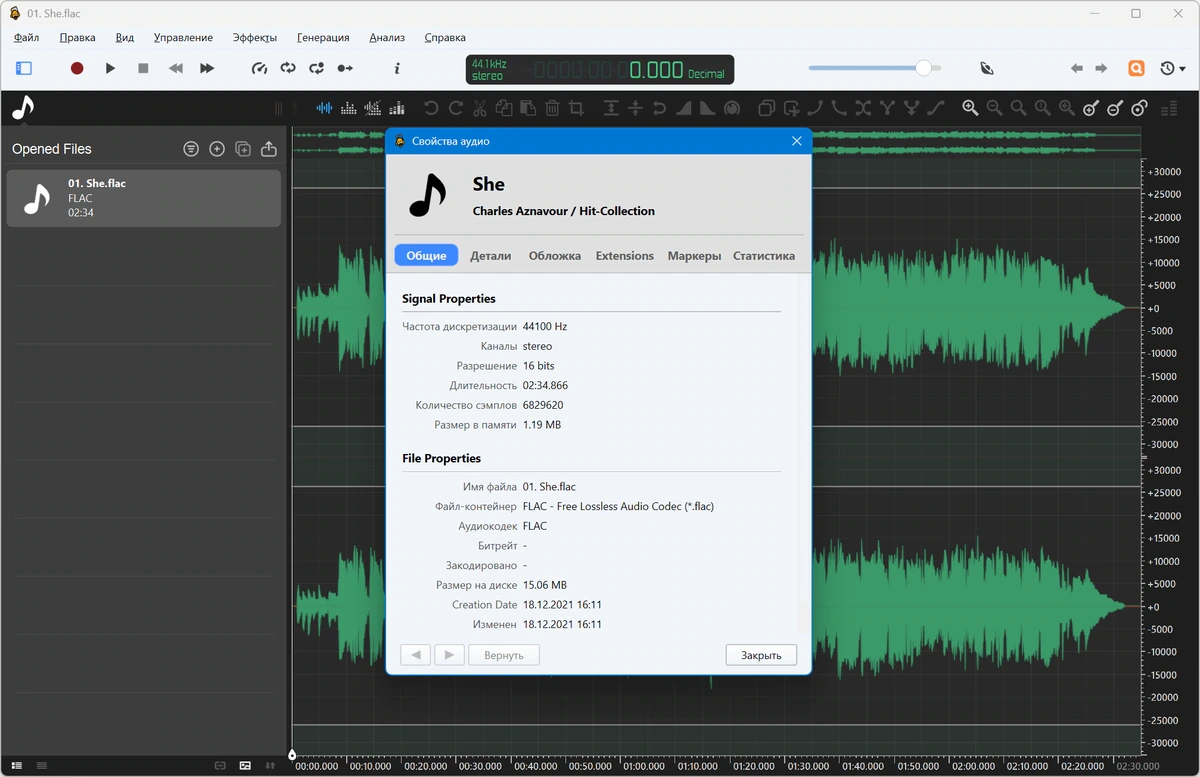Start recording with the red Record button
1200x777 pixels.
[77, 68]
